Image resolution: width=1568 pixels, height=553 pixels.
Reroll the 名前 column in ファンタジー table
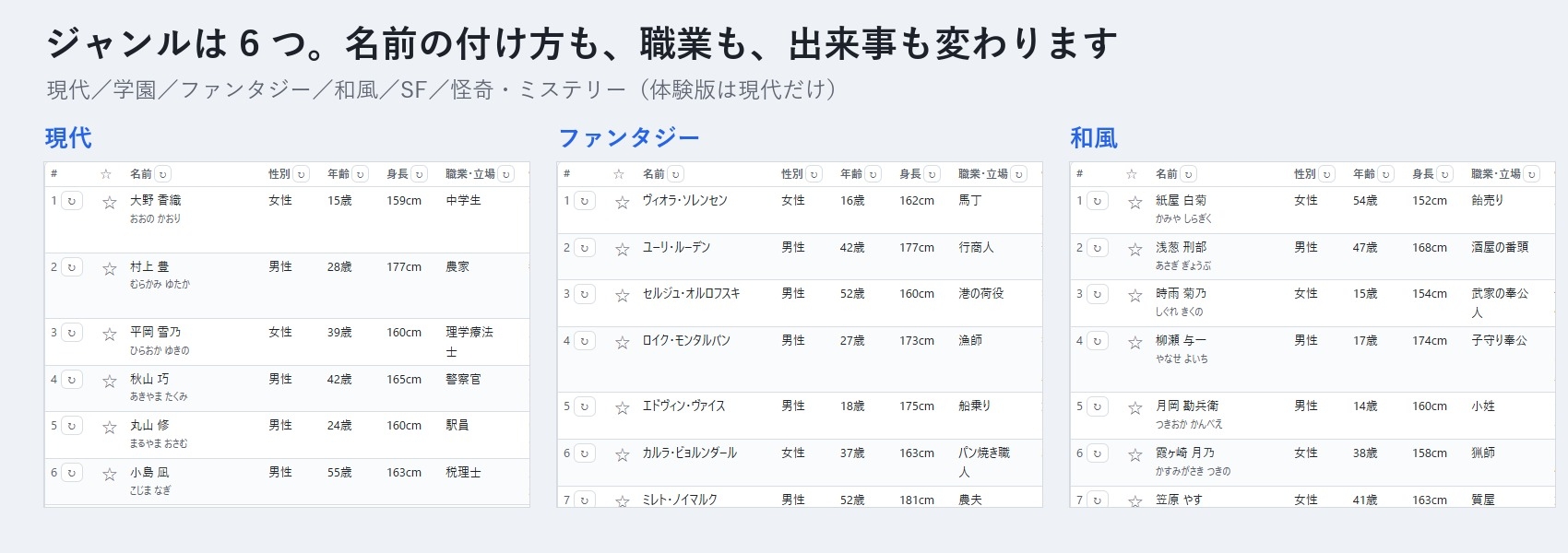[676, 174]
